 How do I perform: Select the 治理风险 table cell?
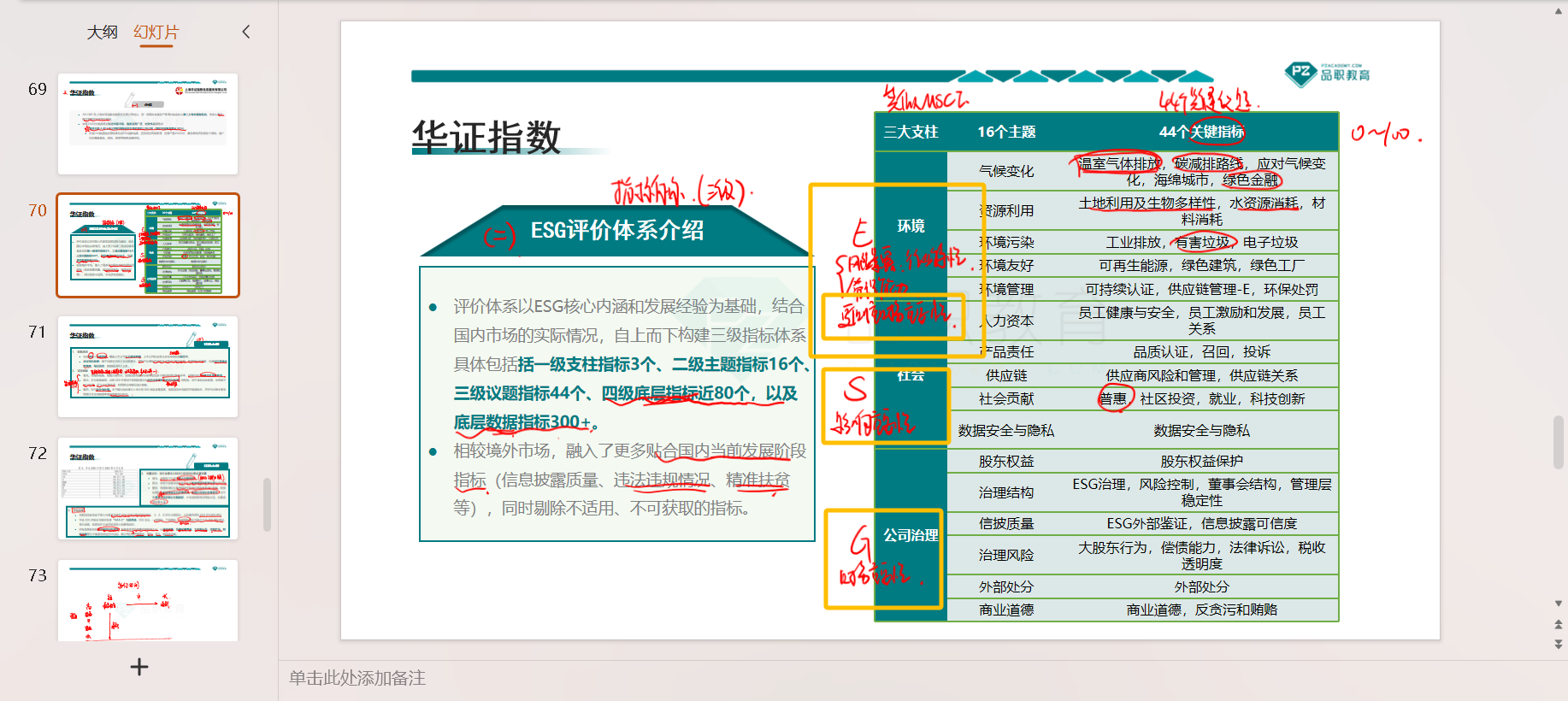[1006, 555]
